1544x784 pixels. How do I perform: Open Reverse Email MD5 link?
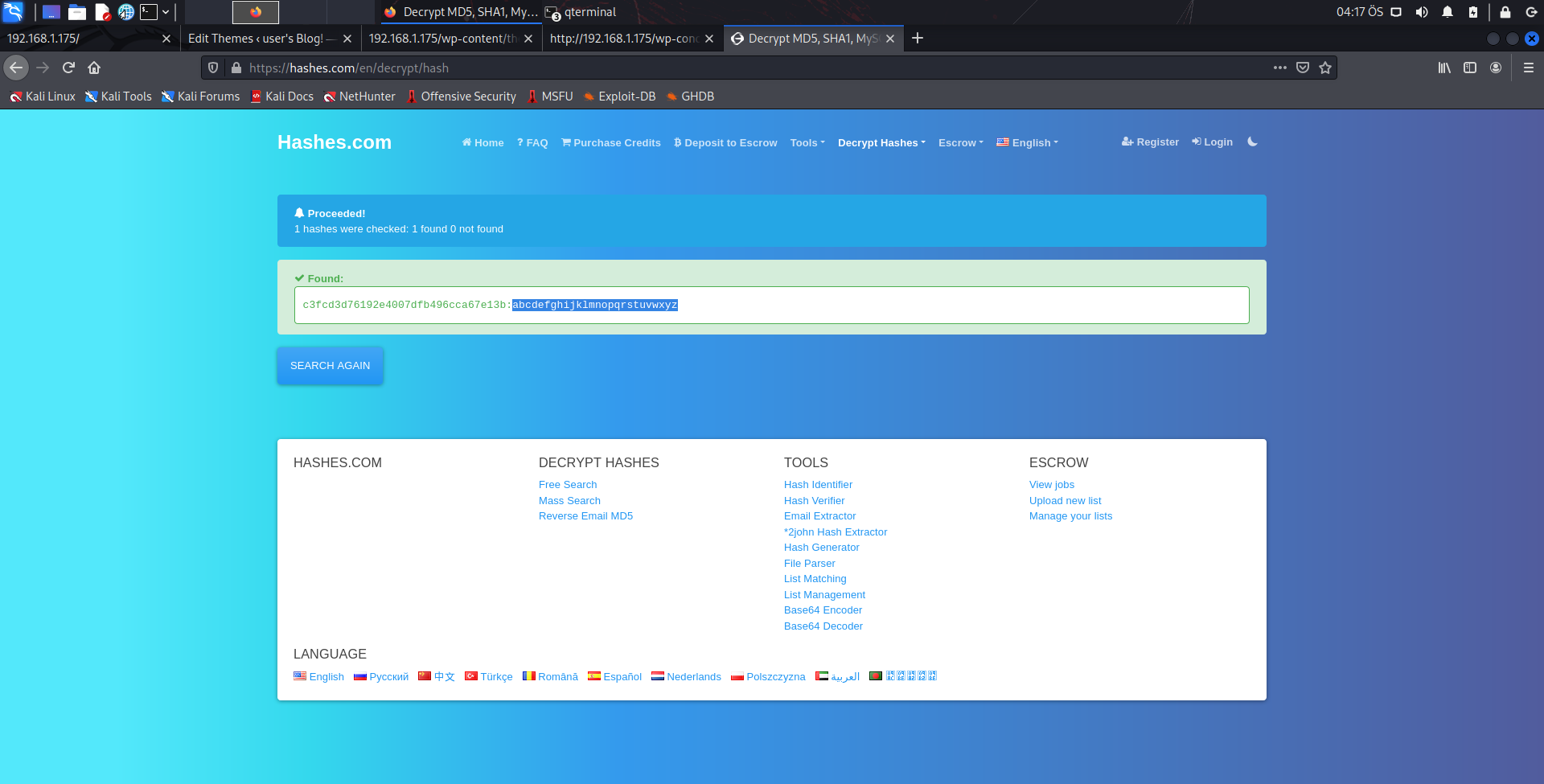pyautogui.click(x=585, y=516)
